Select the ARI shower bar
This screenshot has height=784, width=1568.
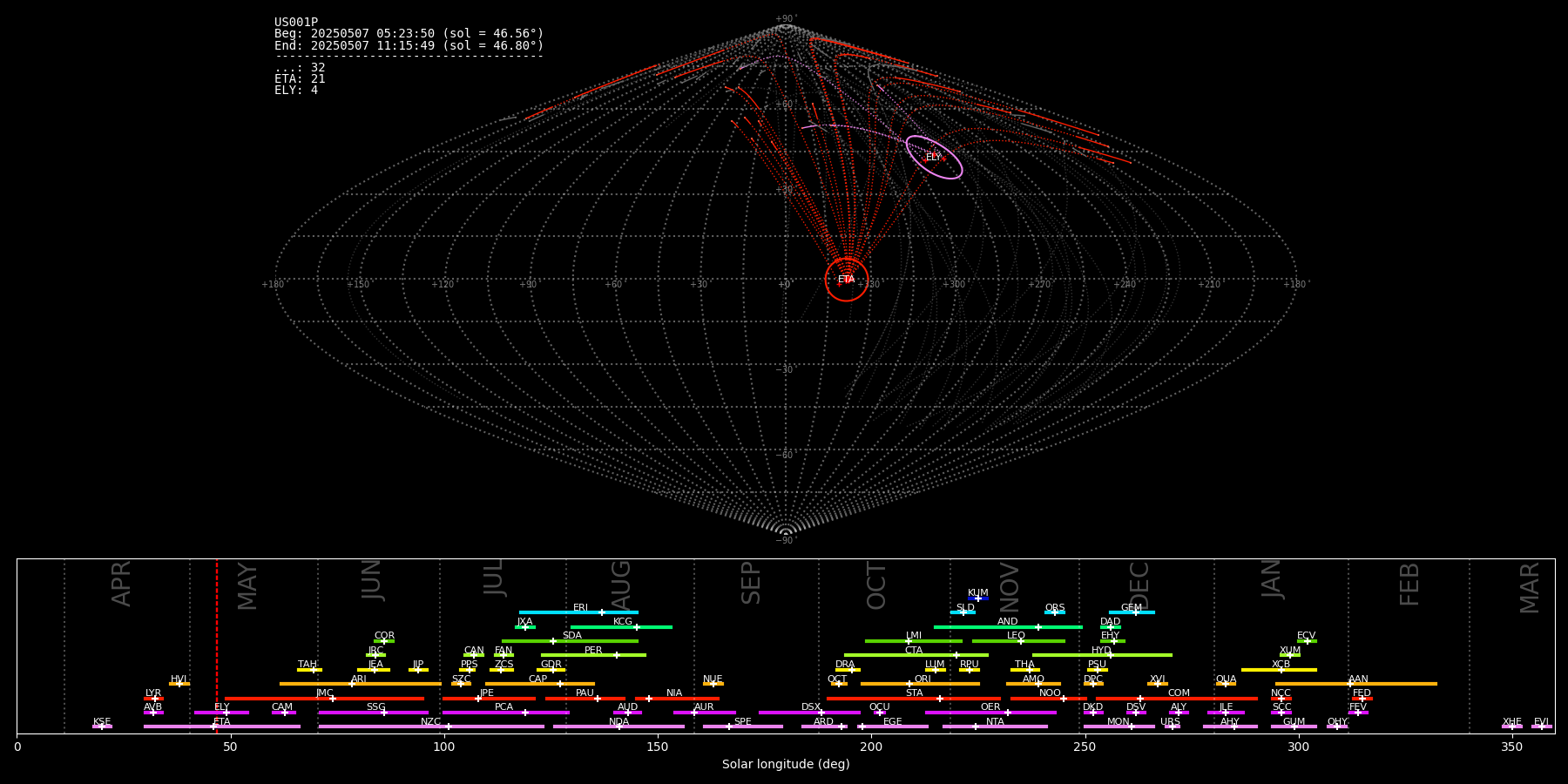click(x=361, y=684)
